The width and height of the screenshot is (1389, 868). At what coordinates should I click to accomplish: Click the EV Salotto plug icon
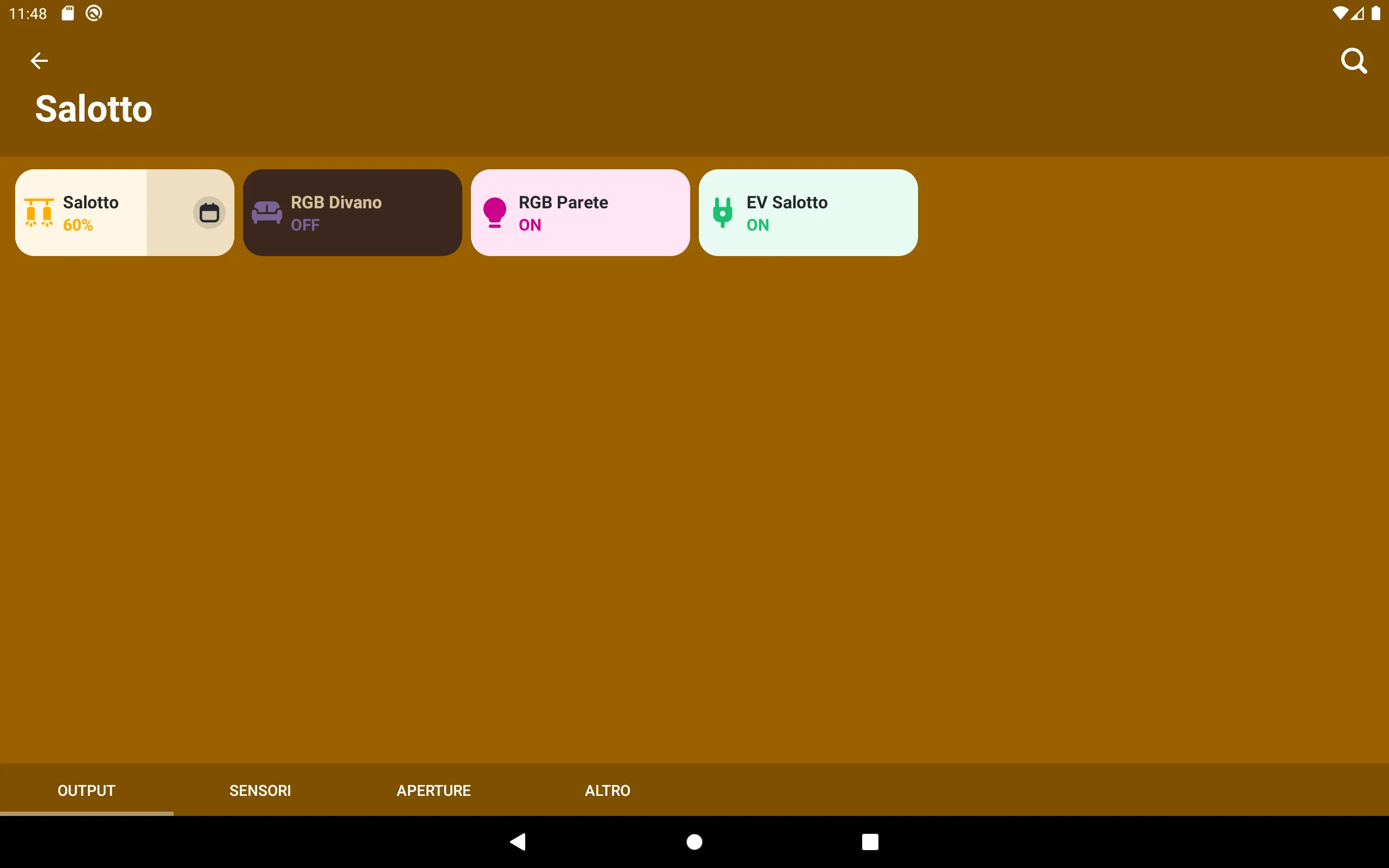[x=723, y=212]
